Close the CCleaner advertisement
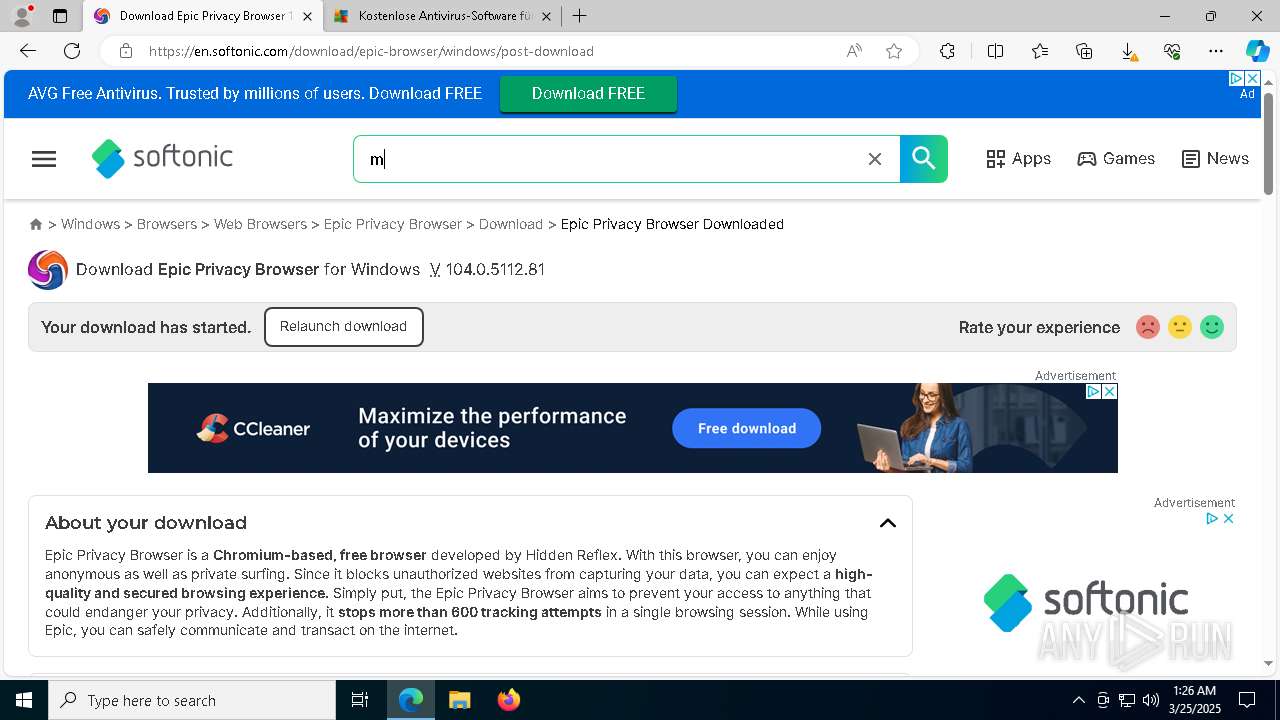The width and height of the screenshot is (1280, 720). (1109, 392)
